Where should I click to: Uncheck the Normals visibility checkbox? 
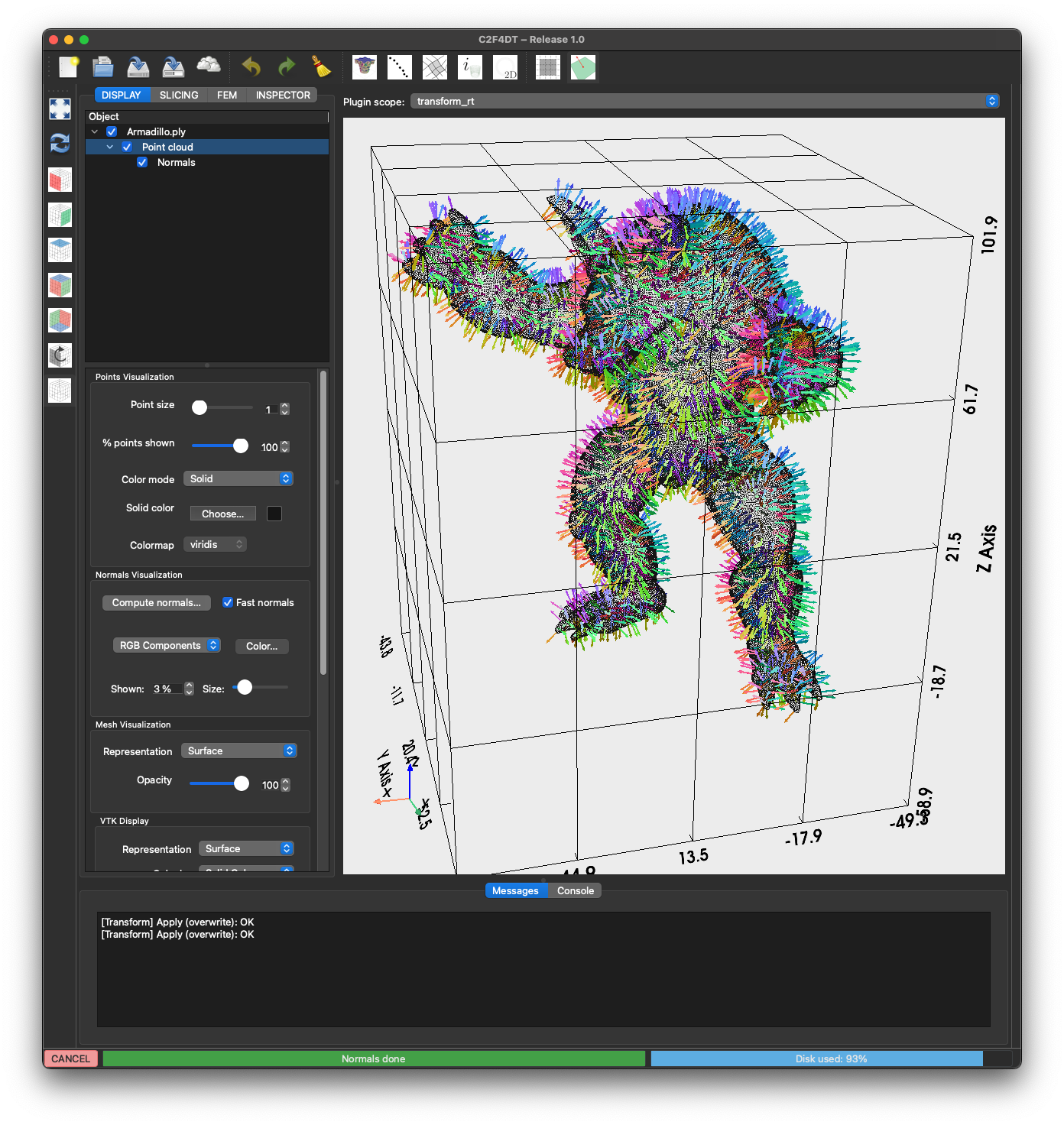[142, 162]
